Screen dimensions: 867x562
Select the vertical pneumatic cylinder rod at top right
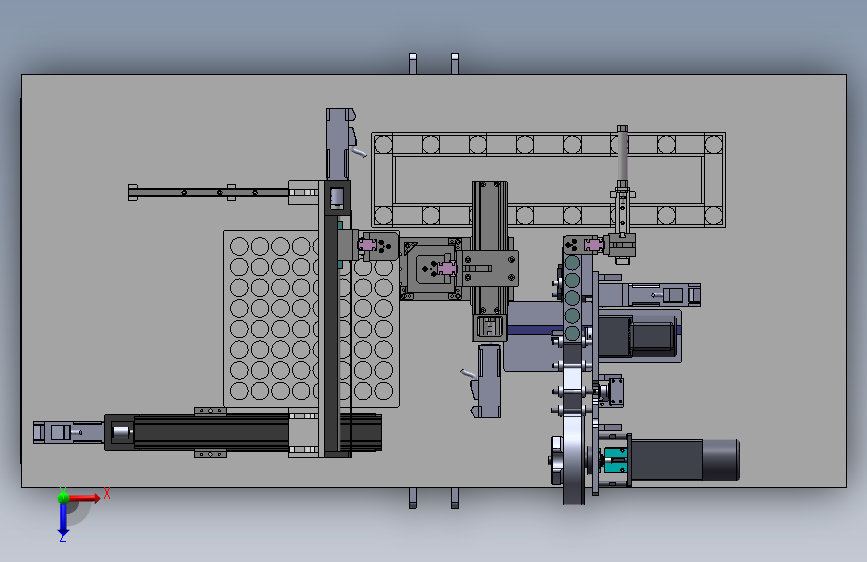pos(623,157)
